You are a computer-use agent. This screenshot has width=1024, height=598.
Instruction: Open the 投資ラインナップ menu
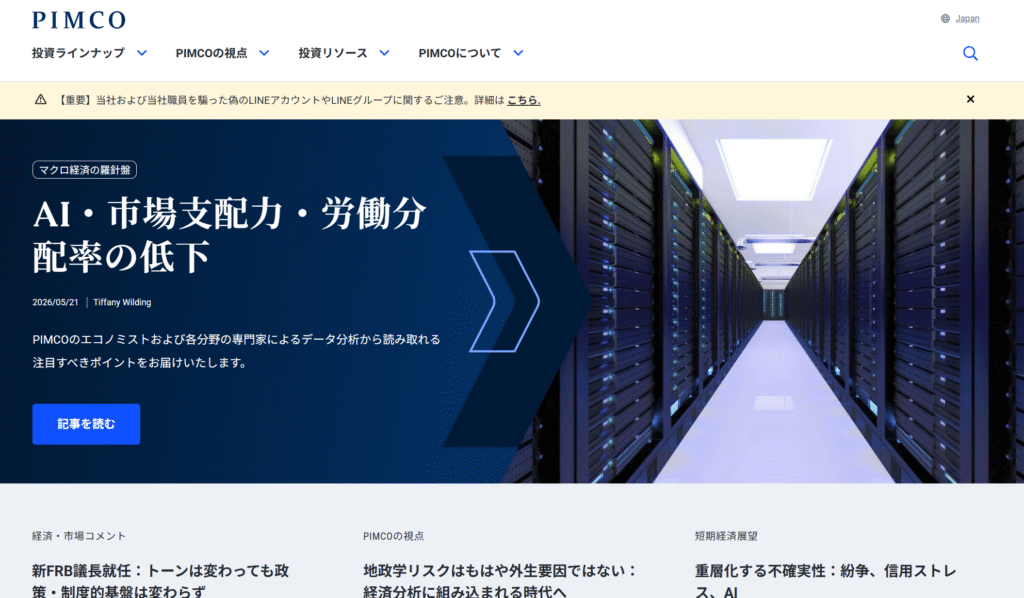(78, 53)
